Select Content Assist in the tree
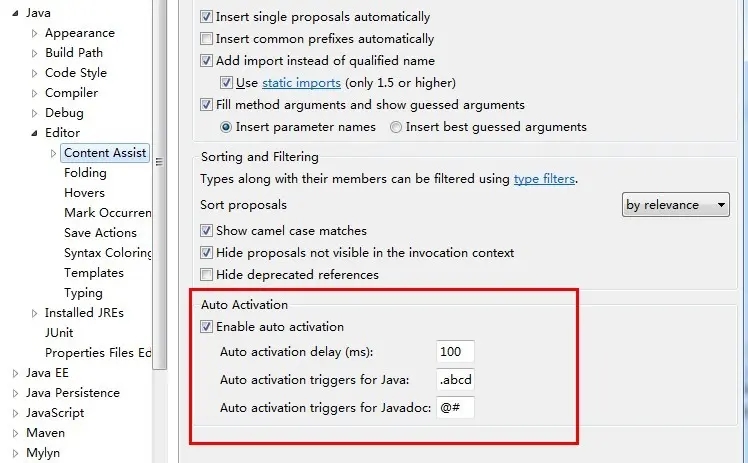 click(105, 153)
